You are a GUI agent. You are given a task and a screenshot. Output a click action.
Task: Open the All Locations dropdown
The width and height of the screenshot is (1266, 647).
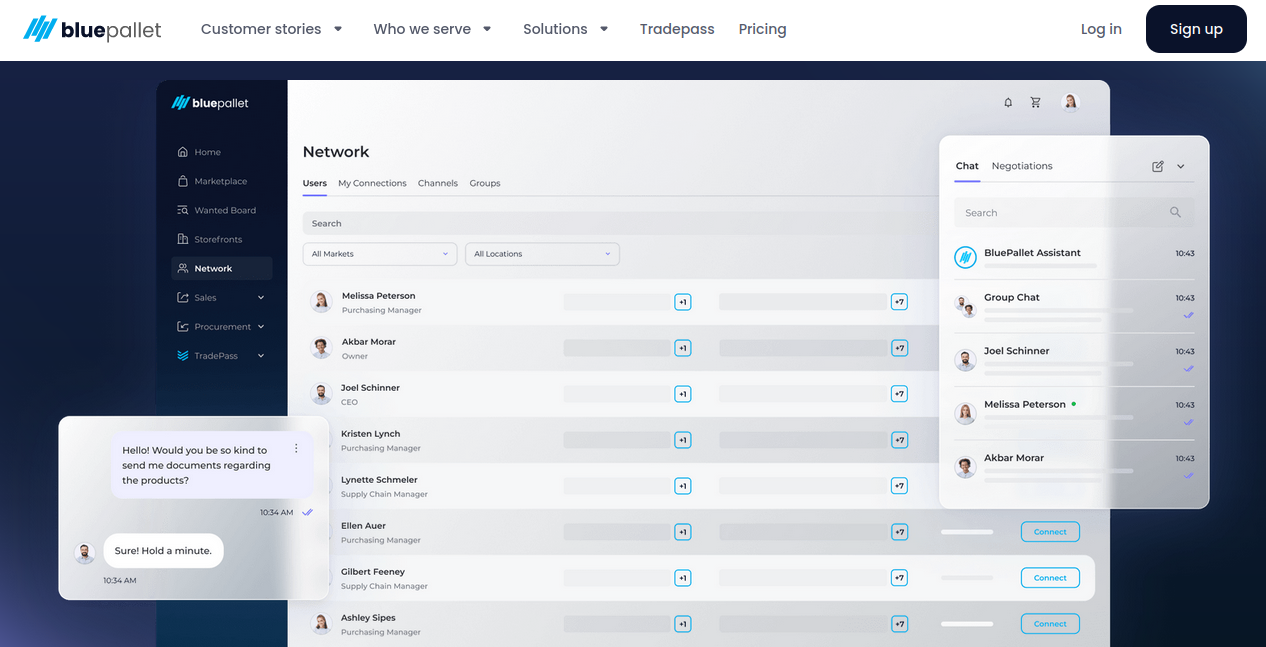tap(542, 254)
